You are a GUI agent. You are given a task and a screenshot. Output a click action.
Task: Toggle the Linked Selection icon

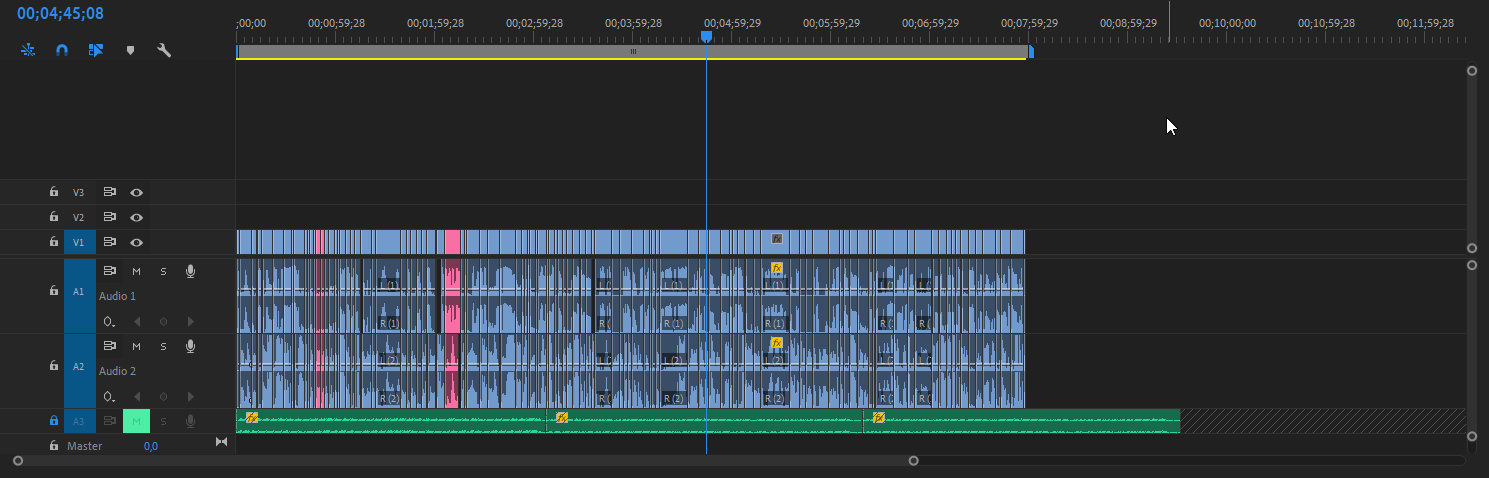point(96,50)
